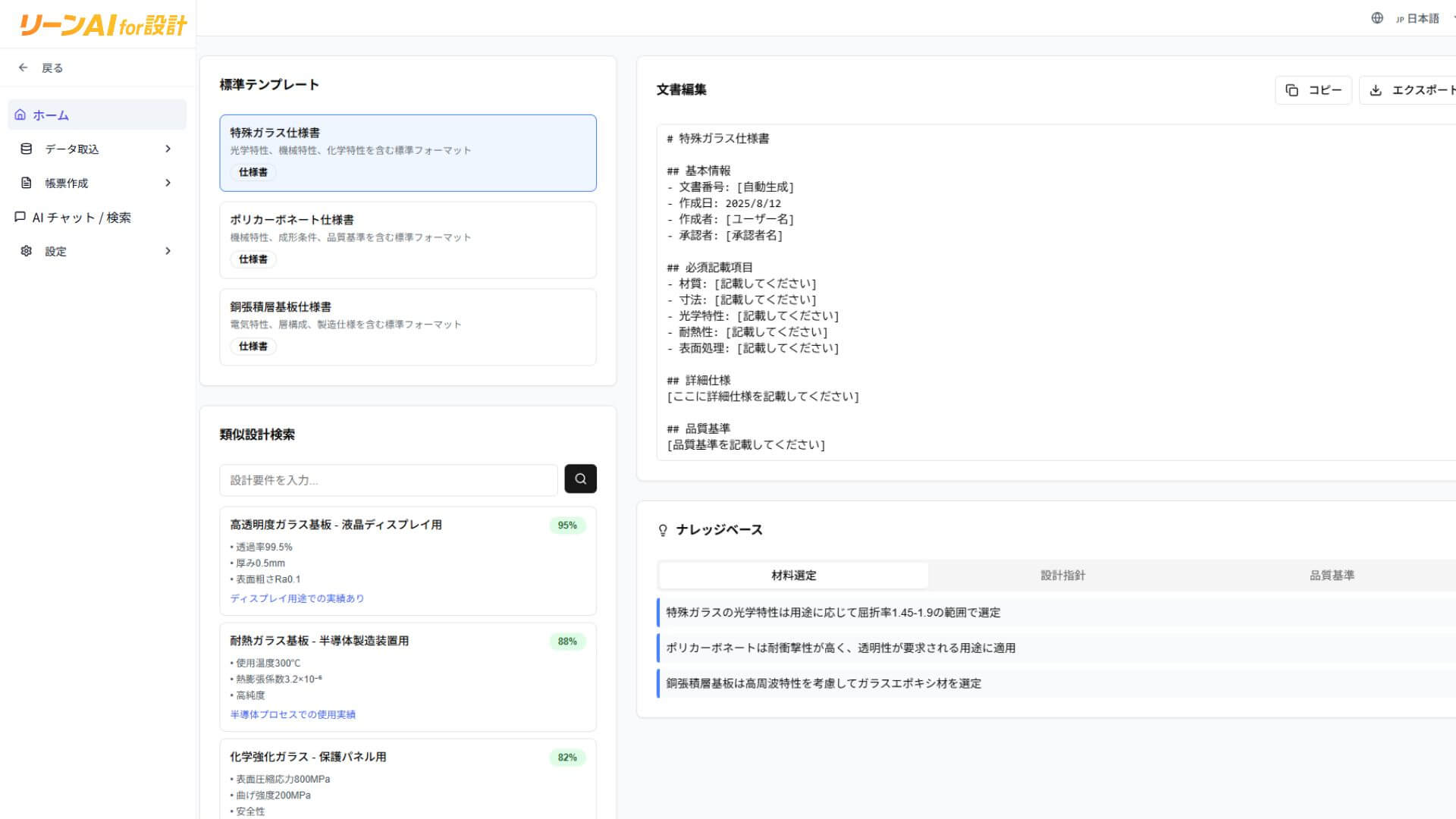Viewport: 1456px width, 819px height.
Task: Select the 銅張積層基板仕様書 template card
Action: click(x=408, y=327)
